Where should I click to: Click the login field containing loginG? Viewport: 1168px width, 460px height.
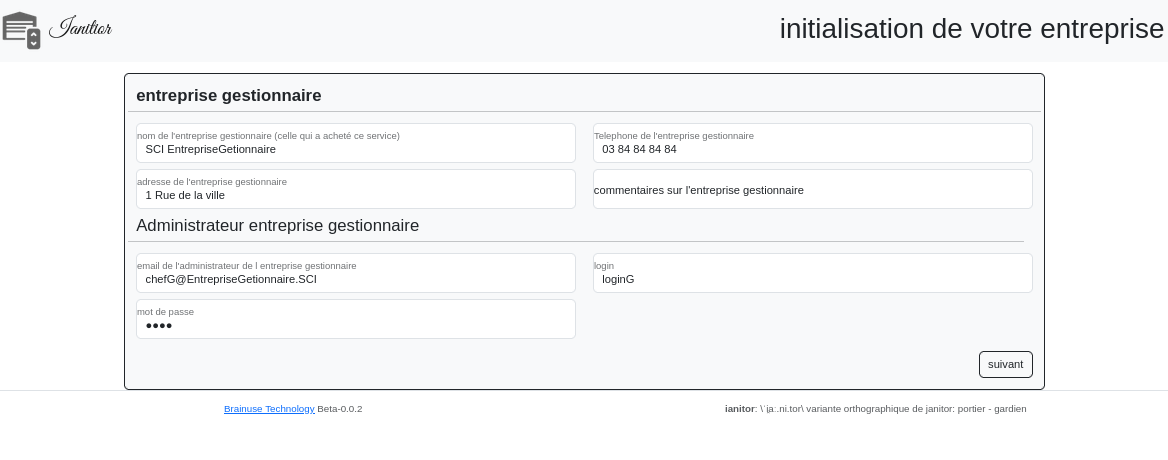(x=812, y=279)
